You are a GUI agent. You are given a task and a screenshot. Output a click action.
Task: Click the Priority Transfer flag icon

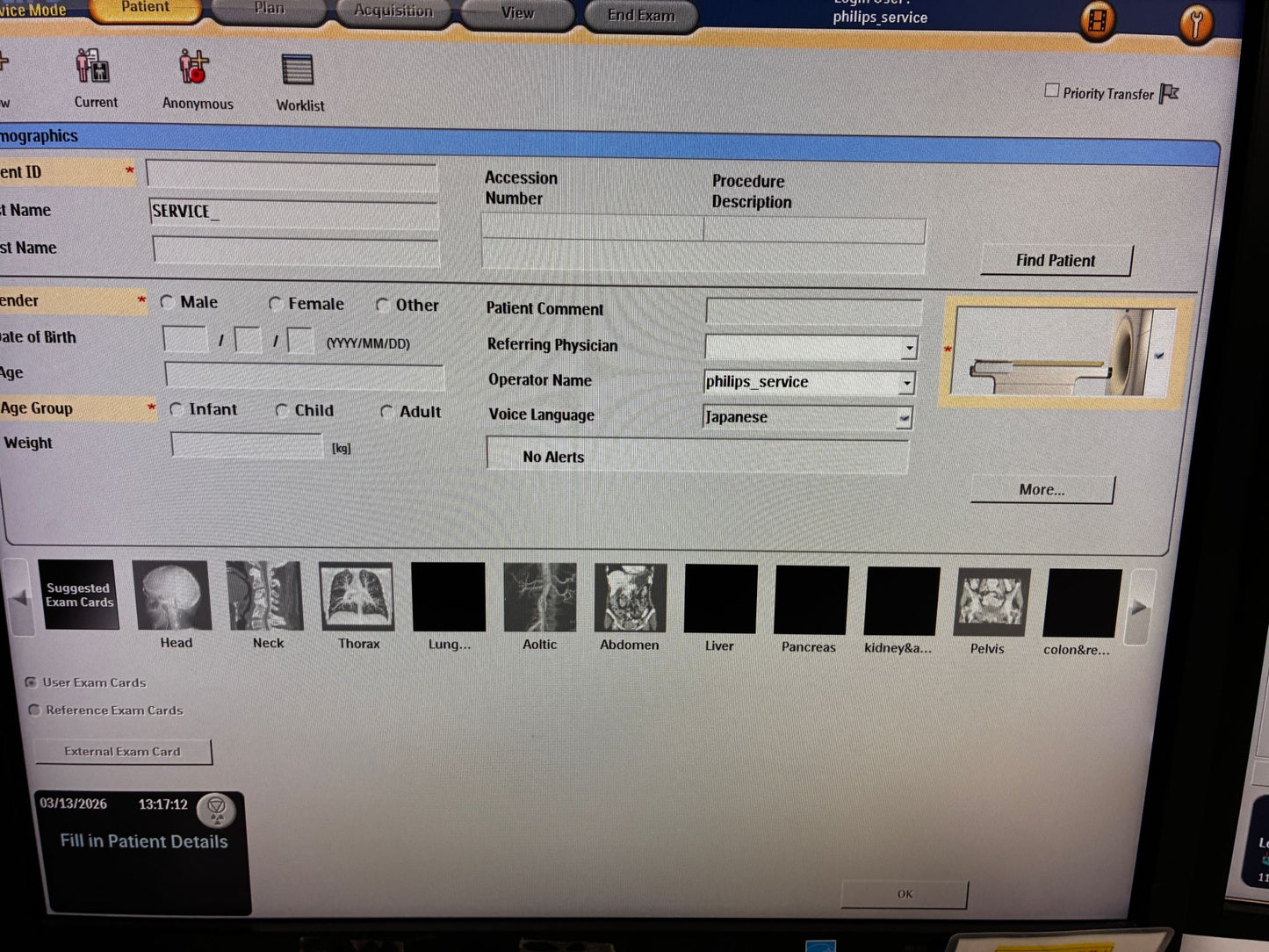pyautogui.click(x=1169, y=93)
